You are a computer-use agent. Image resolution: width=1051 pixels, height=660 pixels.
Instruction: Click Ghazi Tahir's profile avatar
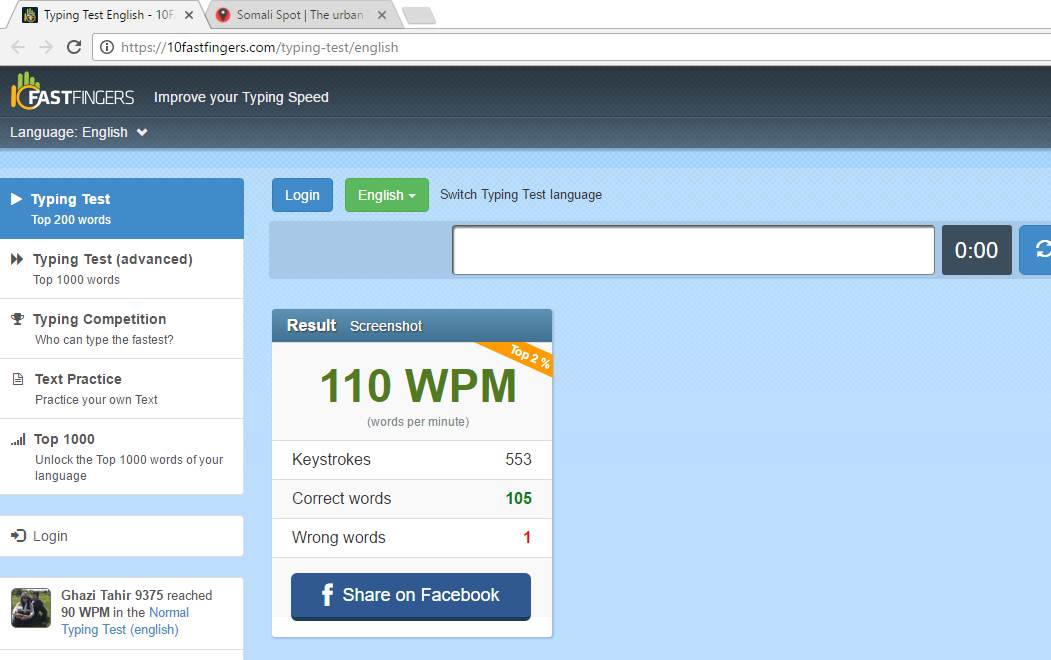(x=31, y=607)
